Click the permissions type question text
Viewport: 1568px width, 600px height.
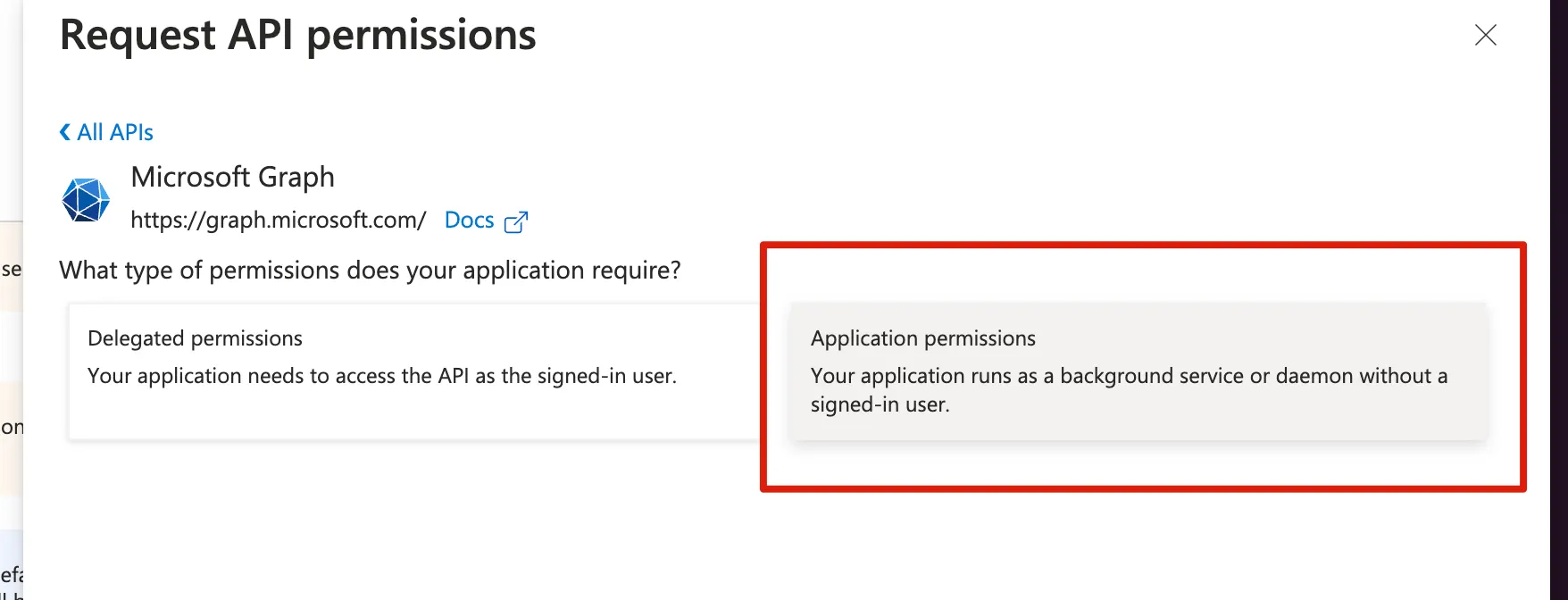[370, 271]
